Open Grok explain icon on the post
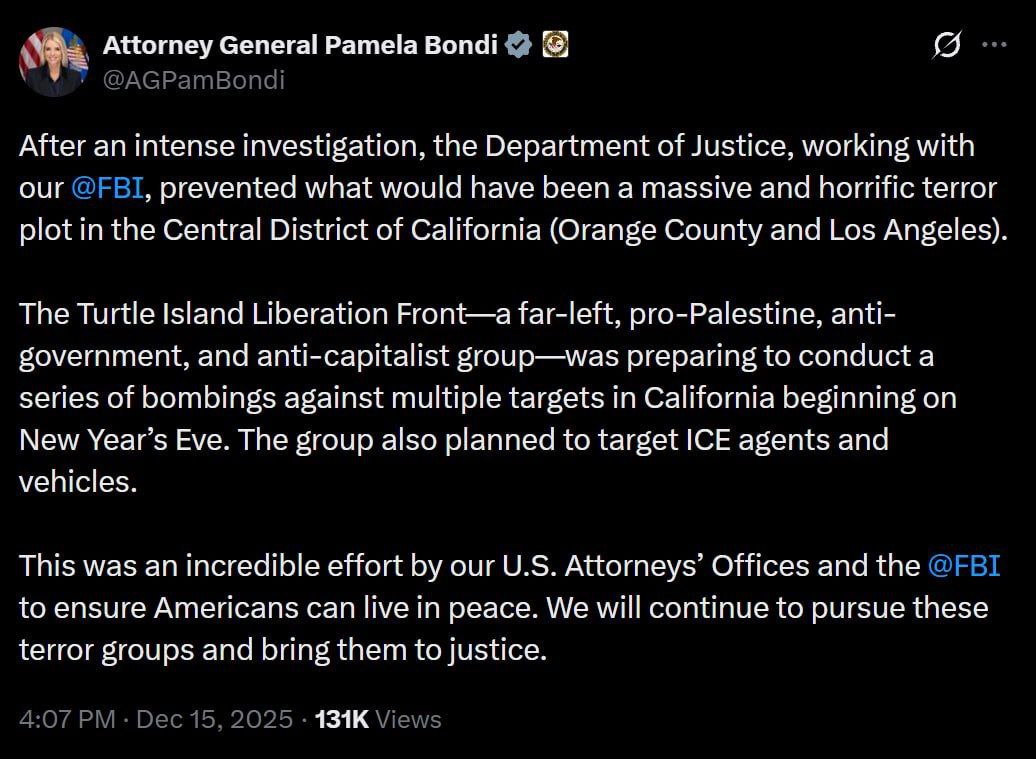The height and width of the screenshot is (759, 1036). (946, 45)
